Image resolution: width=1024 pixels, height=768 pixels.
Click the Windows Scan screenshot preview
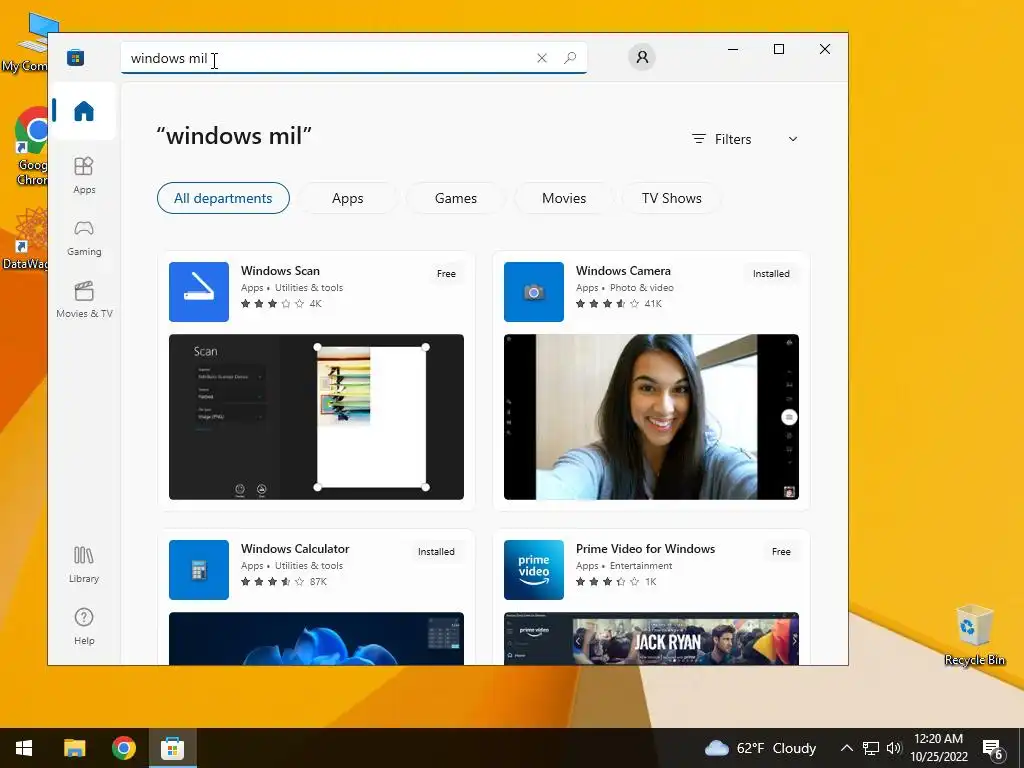[316, 417]
